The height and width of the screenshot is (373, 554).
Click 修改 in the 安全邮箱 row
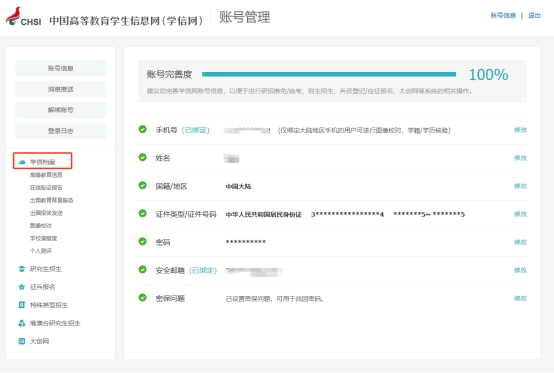pos(520,270)
